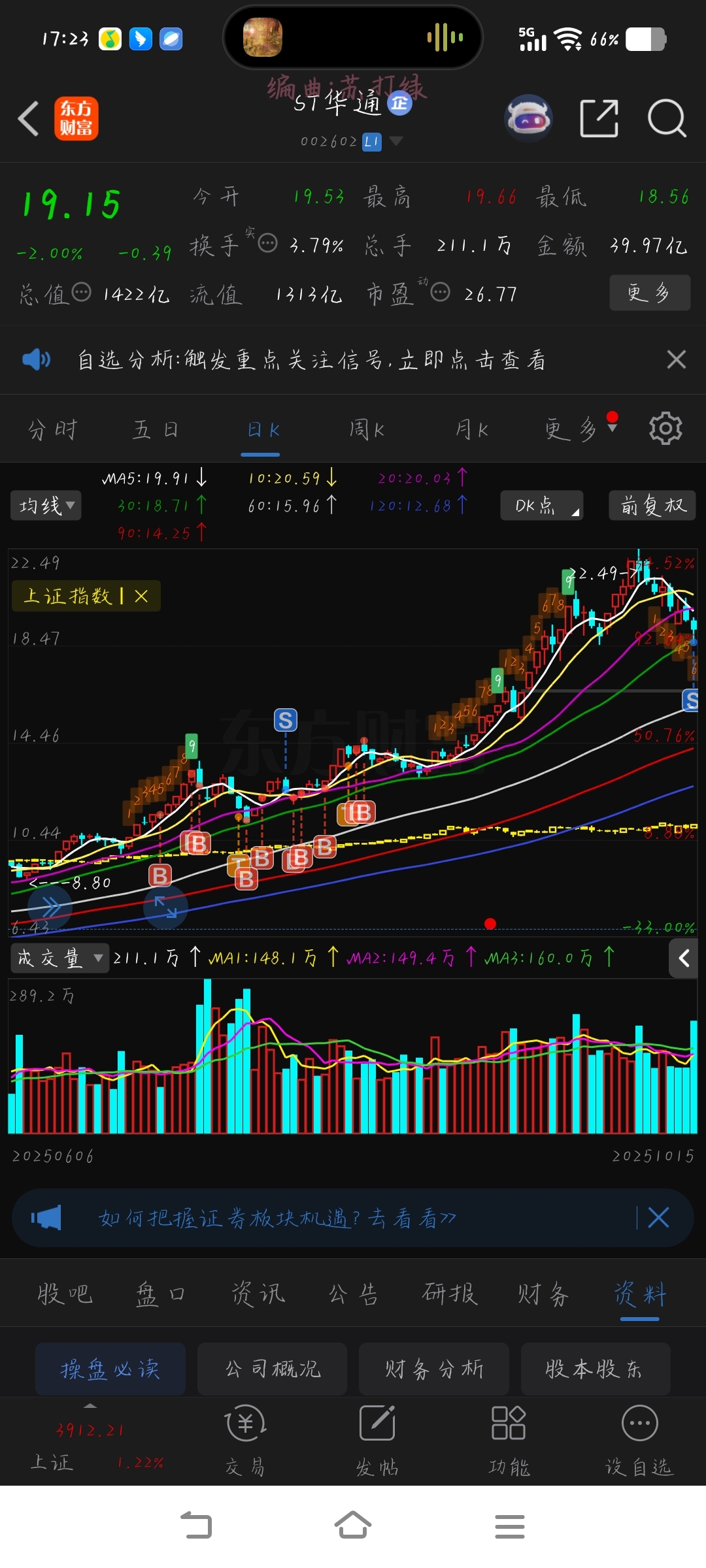The width and height of the screenshot is (706, 1568).
Task: Open the robot assistant avatar
Action: pos(528,118)
